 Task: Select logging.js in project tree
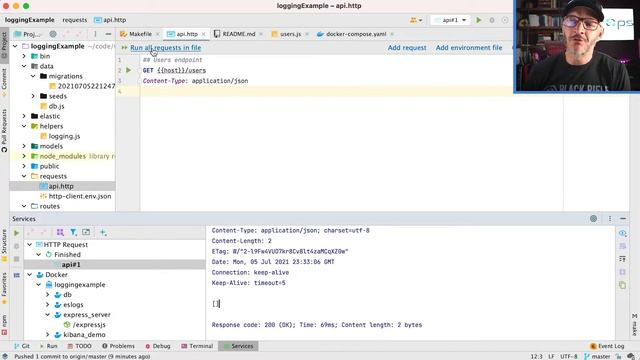point(64,136)
